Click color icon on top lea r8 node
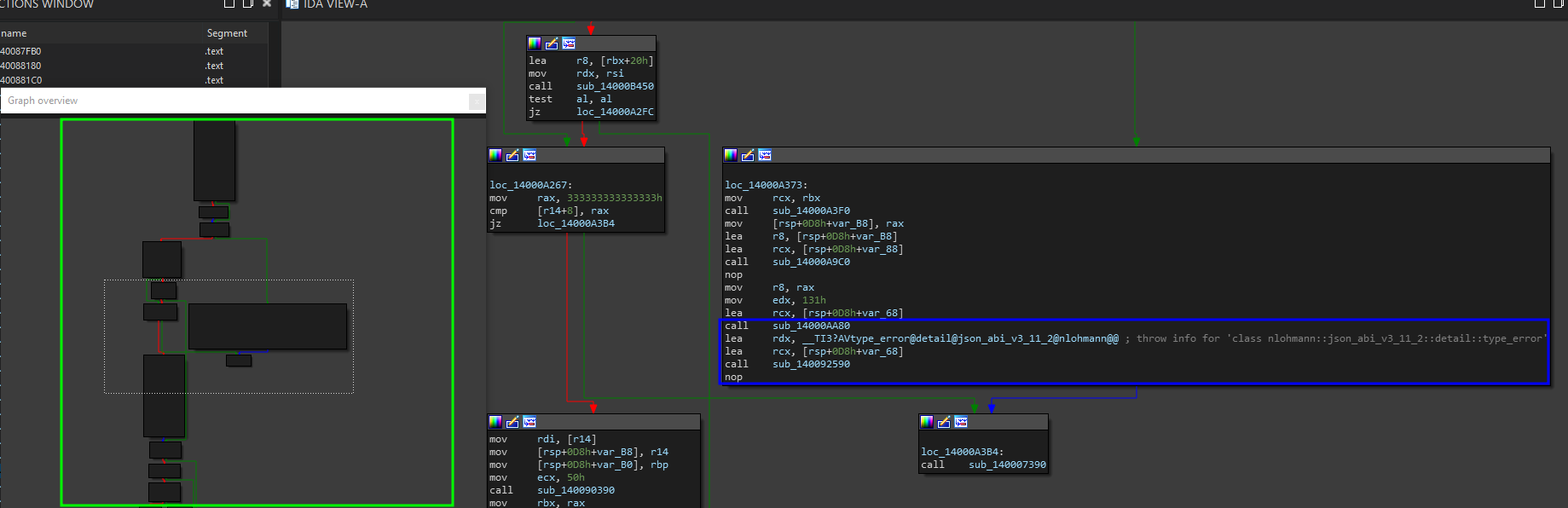 (535, 43)
